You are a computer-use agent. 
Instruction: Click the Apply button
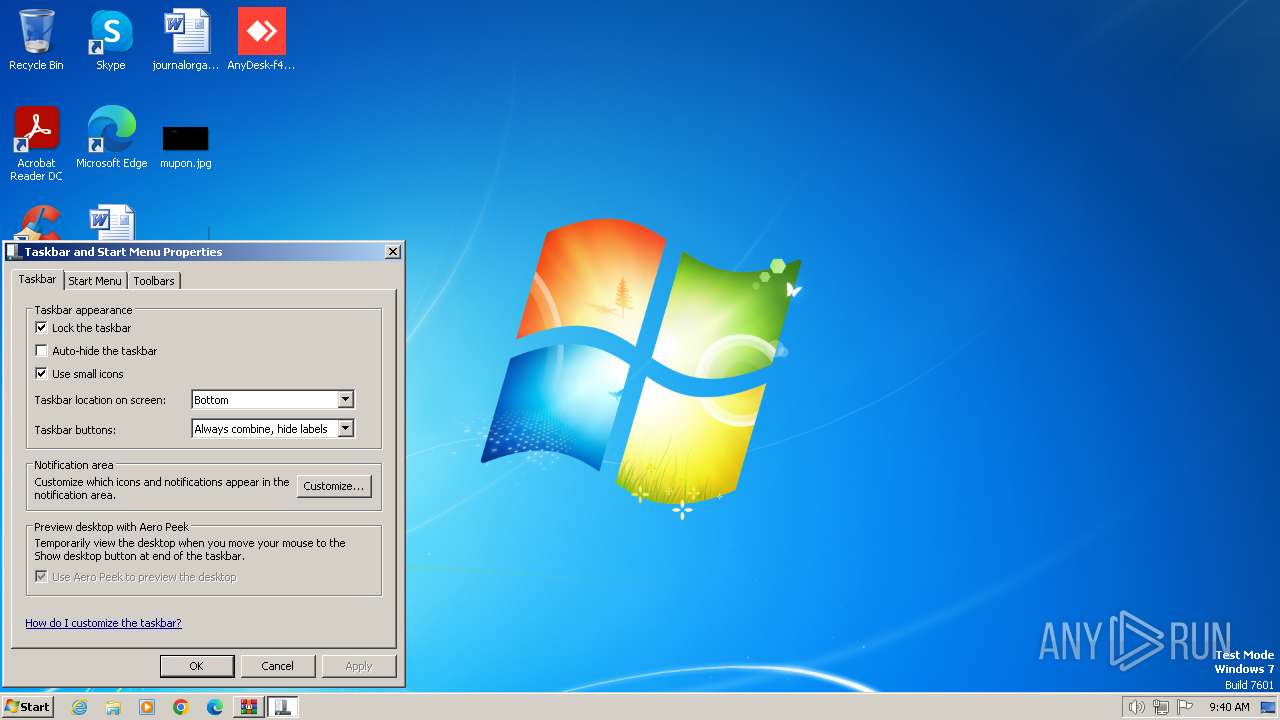(x=359, y=666)
